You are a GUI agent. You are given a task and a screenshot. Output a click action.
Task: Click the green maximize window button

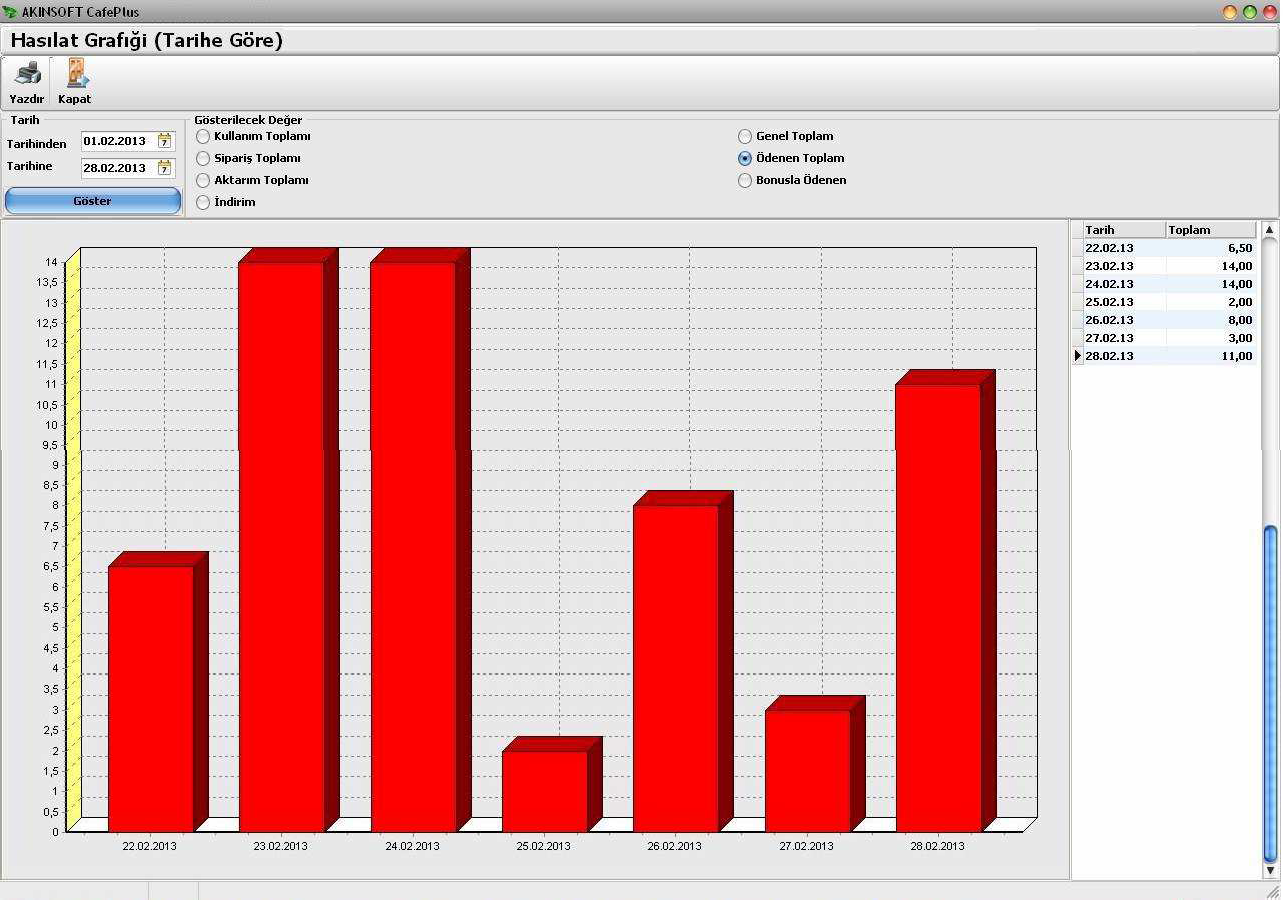pos(1250,12)
